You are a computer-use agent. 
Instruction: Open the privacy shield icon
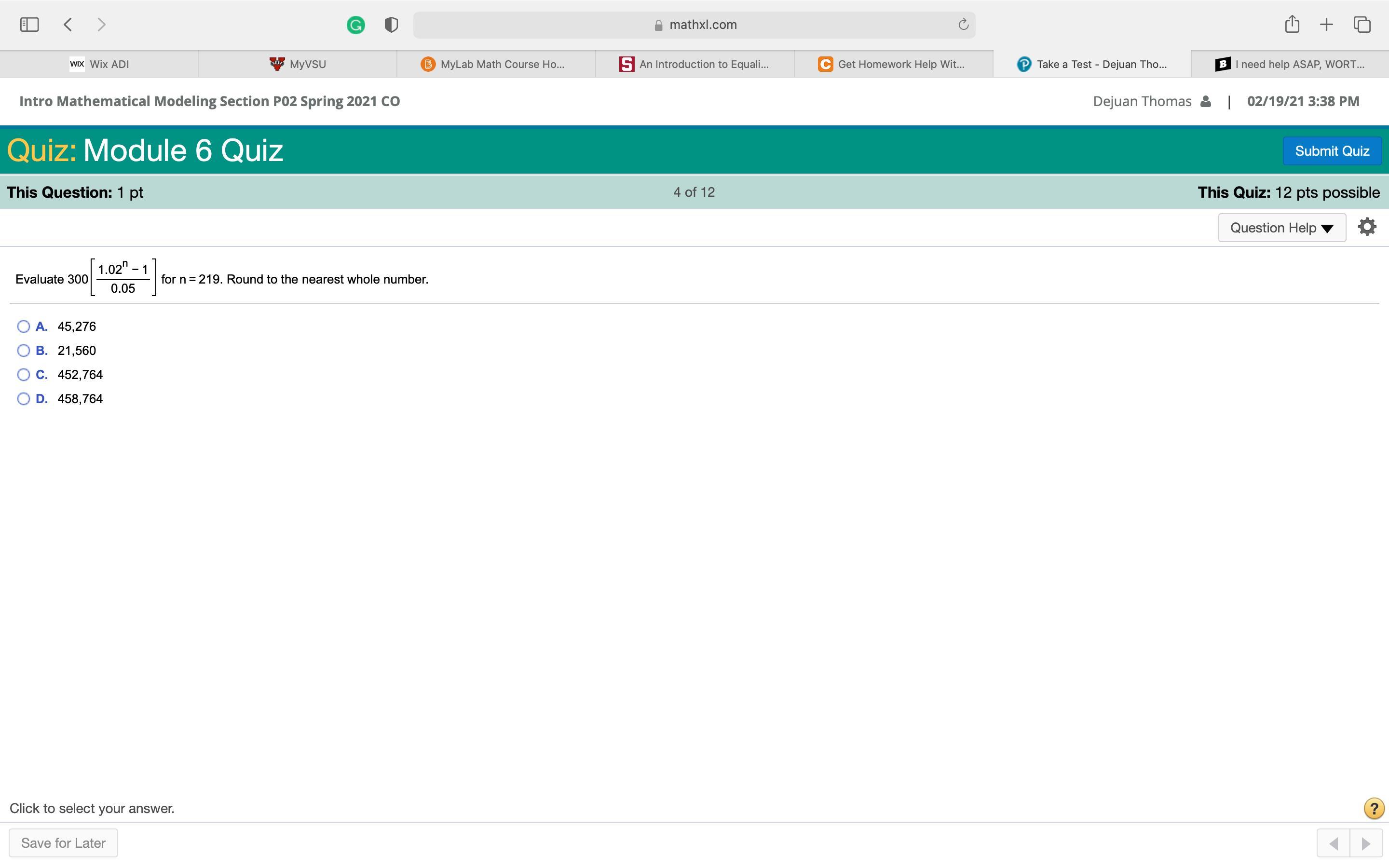click(392, 25)
